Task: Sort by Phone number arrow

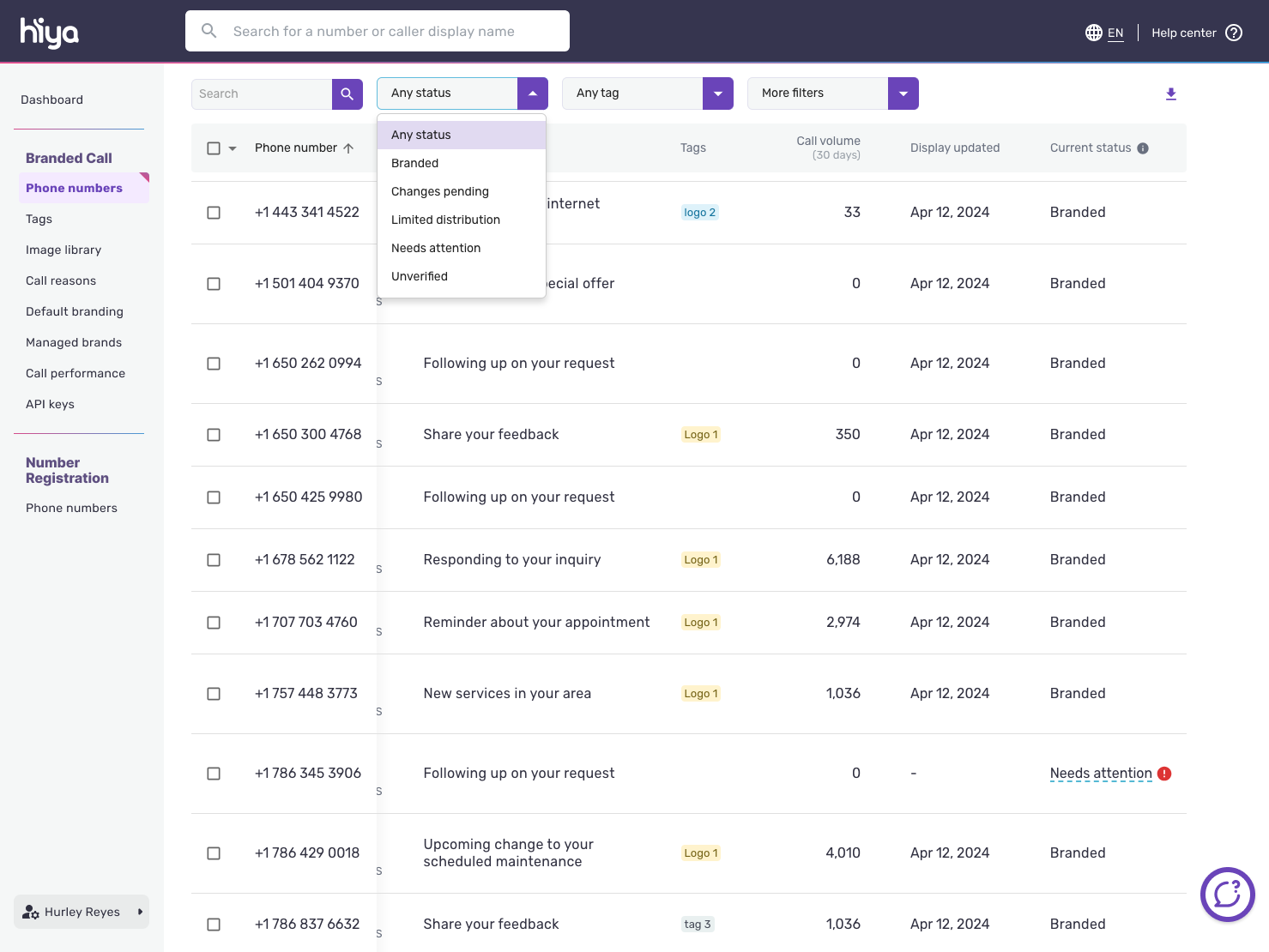Action: pyautogui.click(x=348, y=148)
